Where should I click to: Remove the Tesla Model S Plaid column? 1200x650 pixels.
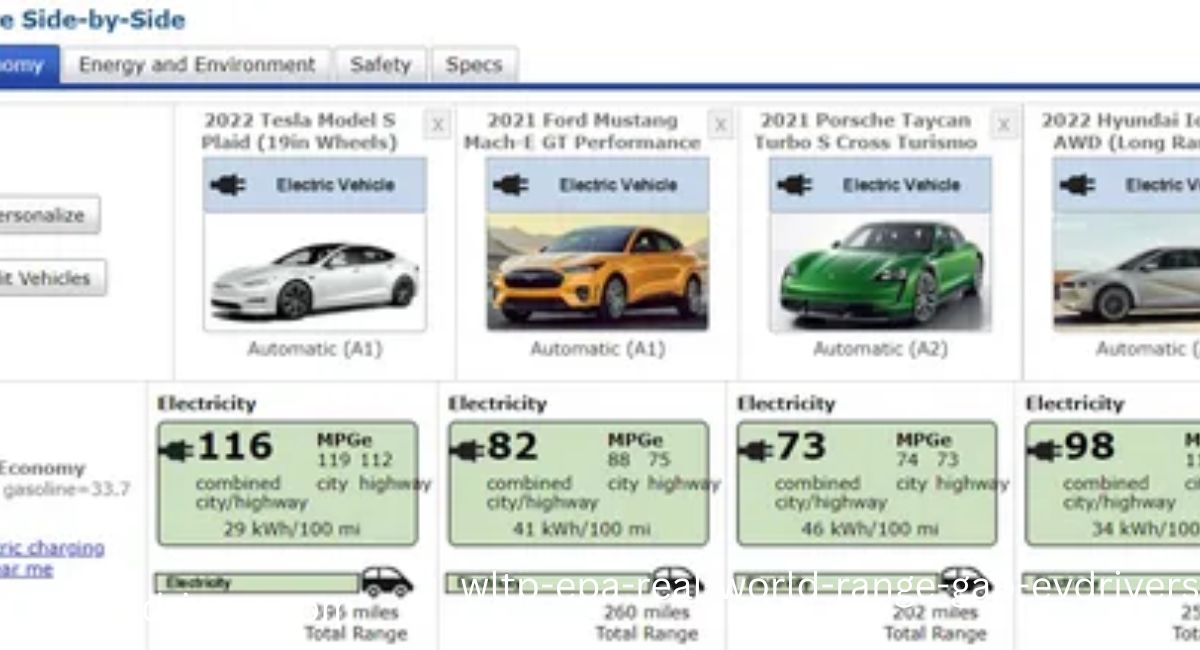[x=437, y=125]
